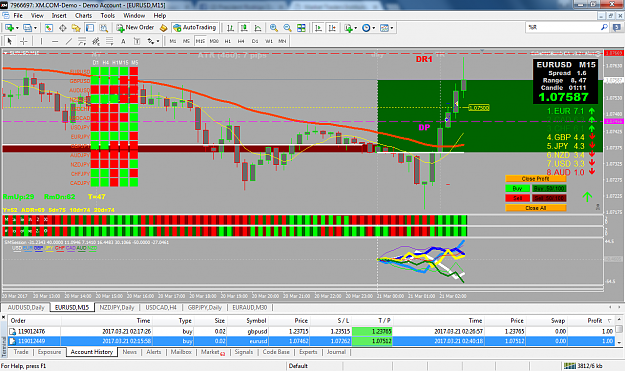Switch timeframe to MN
The width and height of the screenshot is (625, 371).
pyautogui.click(x=282, y=41)
